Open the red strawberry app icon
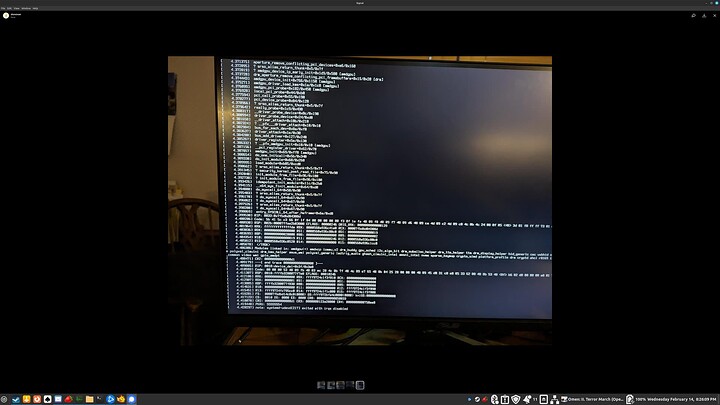This screenshot has height=405, width=720. click(68, 399)
